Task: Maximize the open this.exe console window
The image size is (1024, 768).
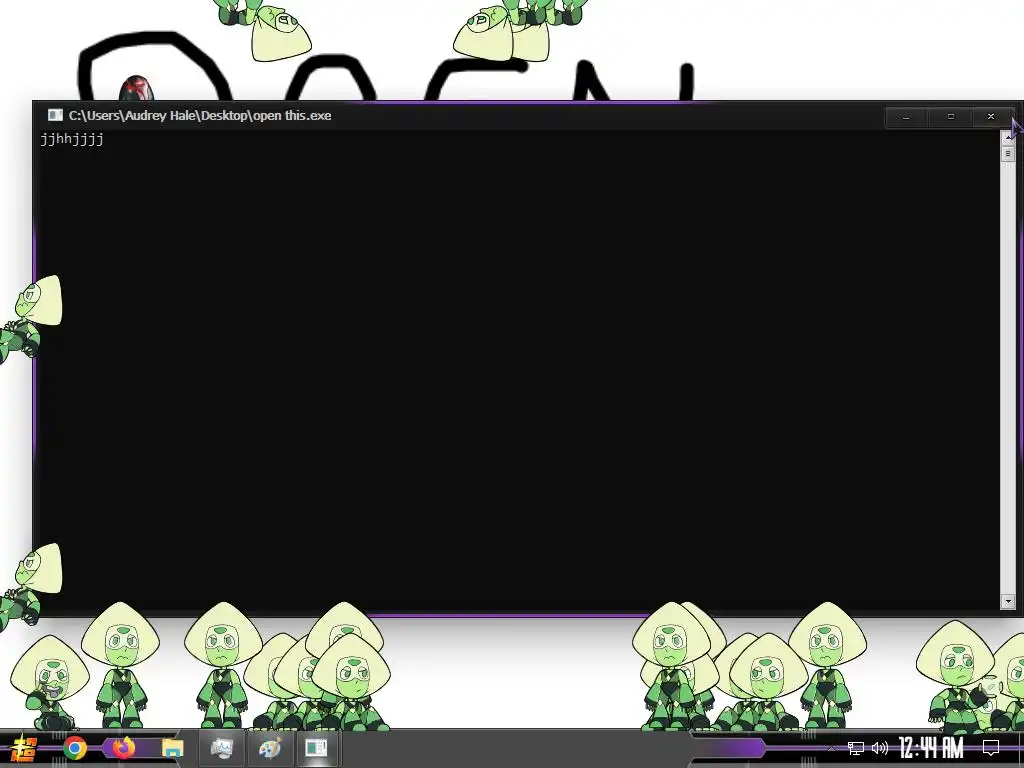Action: [x=951, y=117]
